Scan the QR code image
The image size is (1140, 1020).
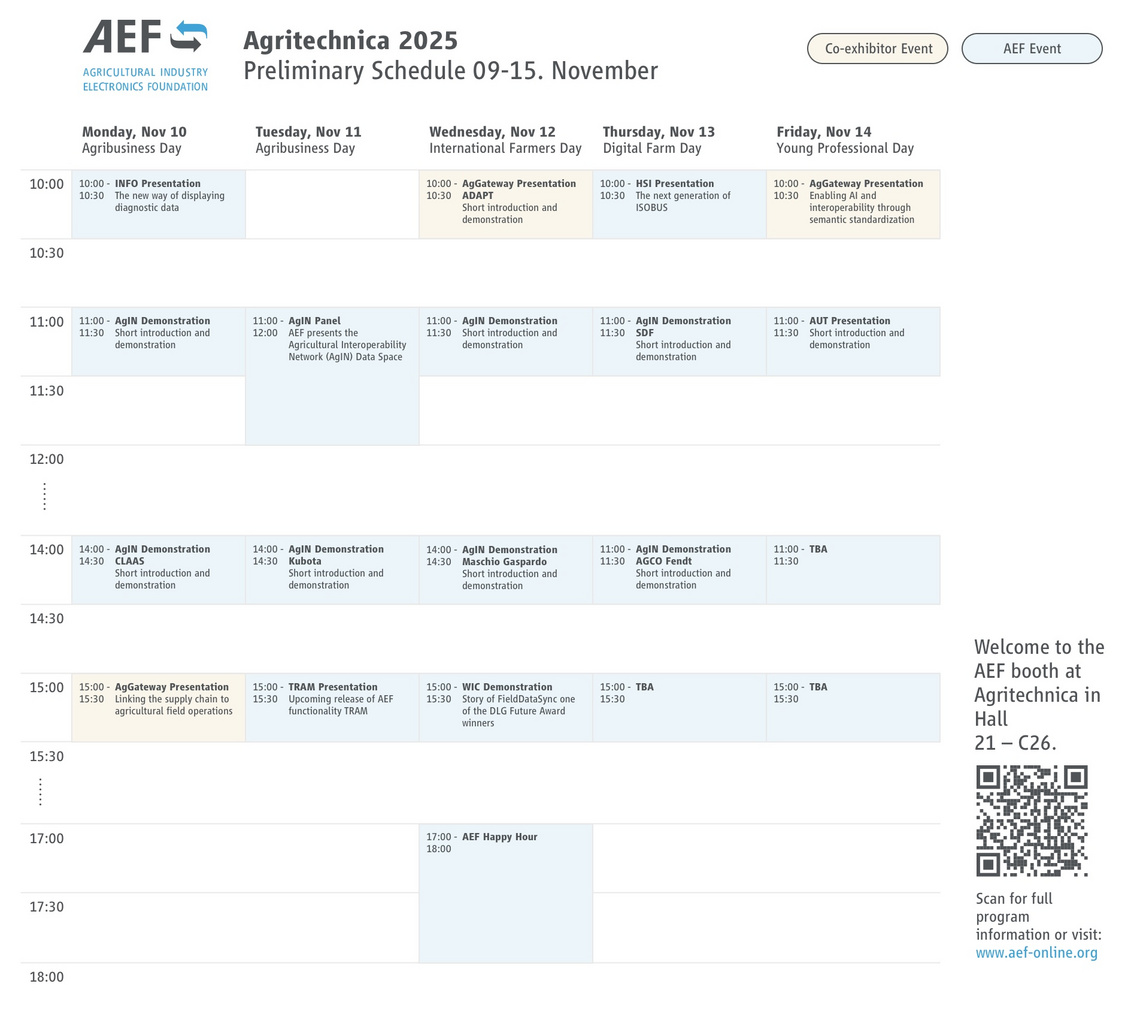(1031, 821)
